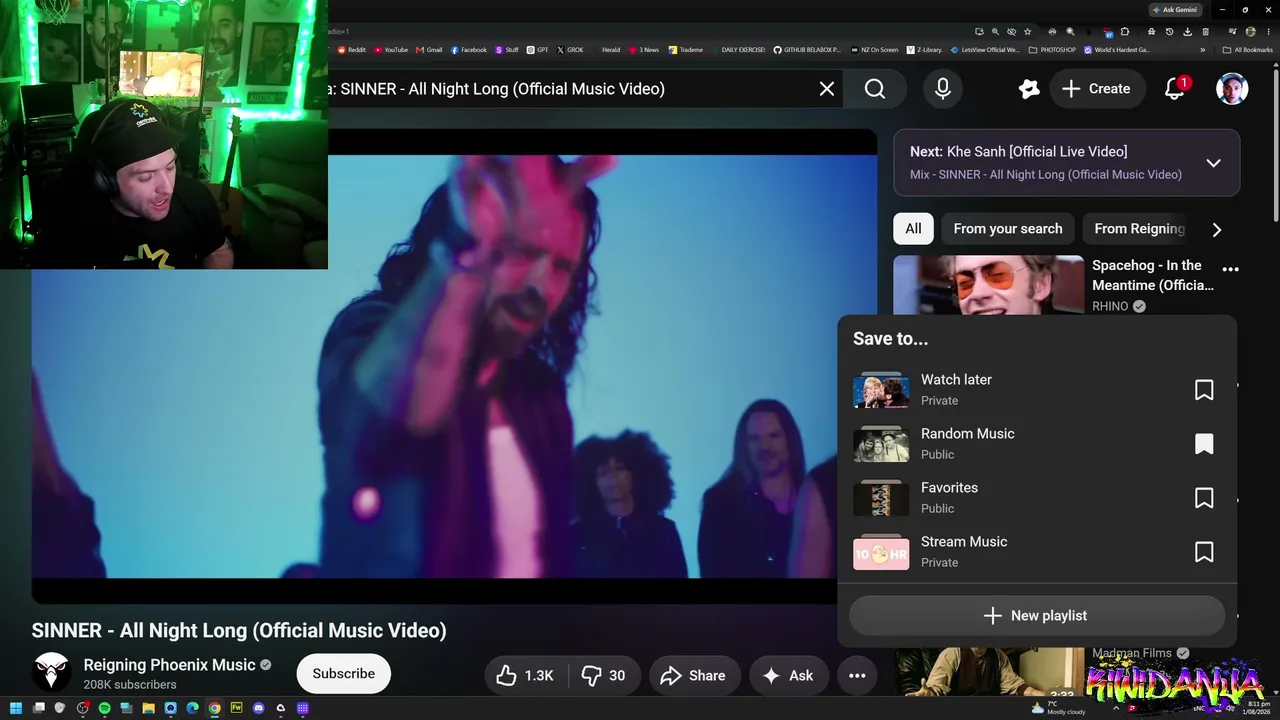Open File Explorer from the taskbar
This screenshot has width=1280, height=720.
pos(148,708)
